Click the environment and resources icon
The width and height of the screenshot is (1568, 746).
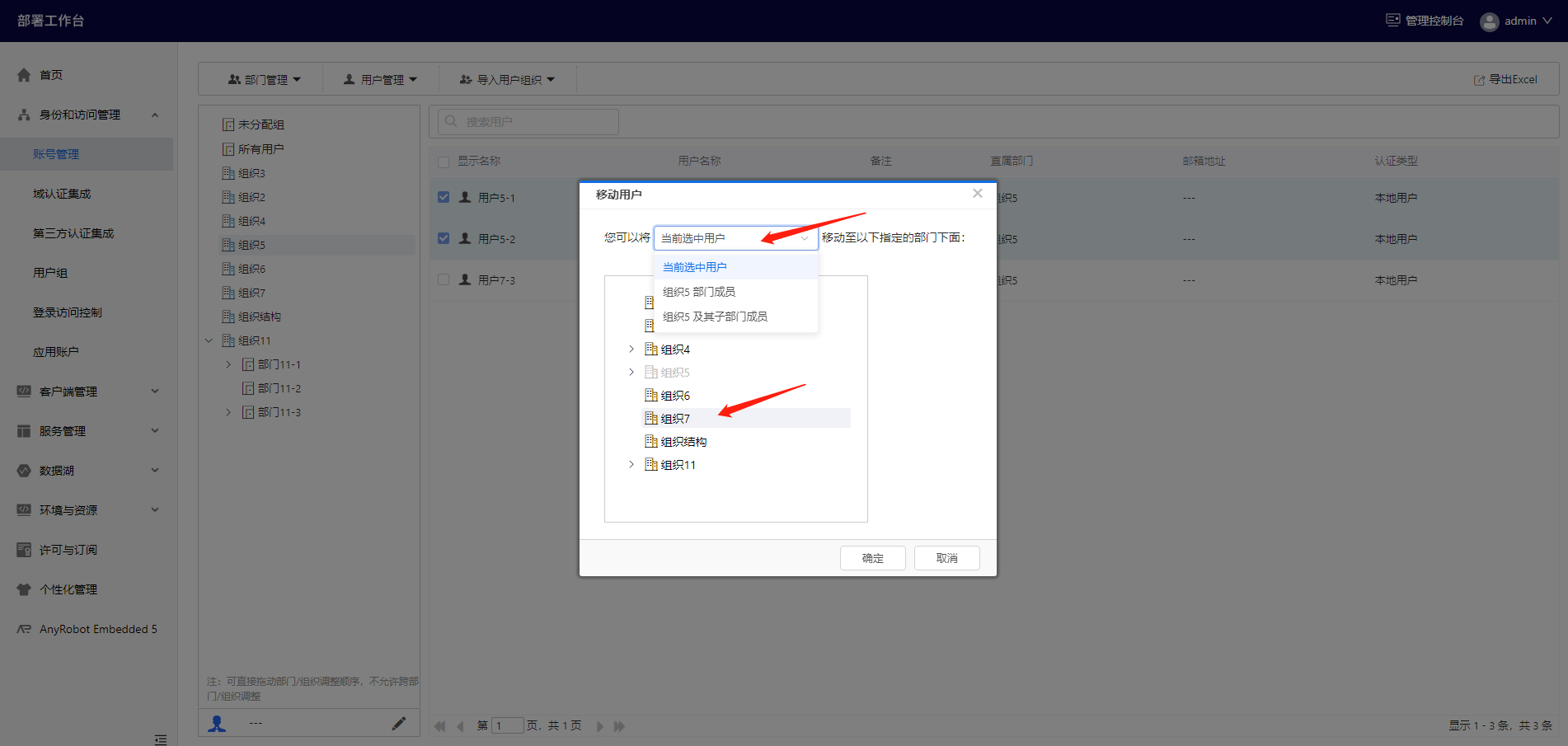pos(24,510)
